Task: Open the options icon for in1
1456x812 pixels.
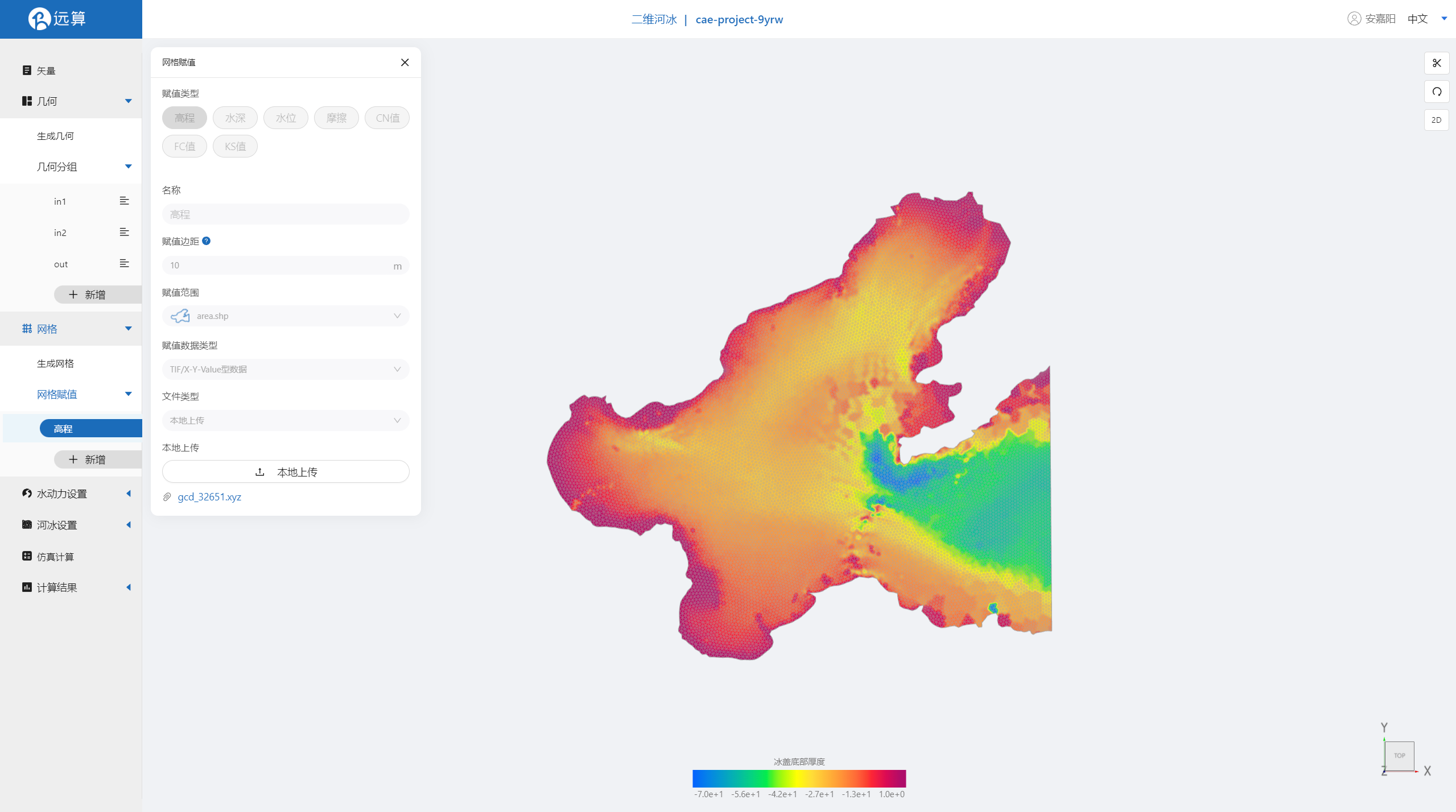Action: point(124,201)
